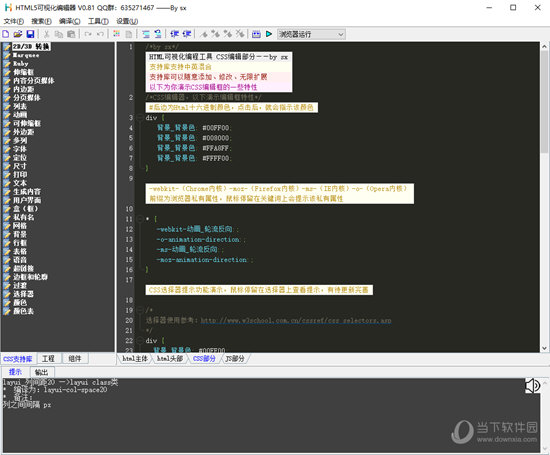Switch to the html头部 editor tab

tap(170, 359)
